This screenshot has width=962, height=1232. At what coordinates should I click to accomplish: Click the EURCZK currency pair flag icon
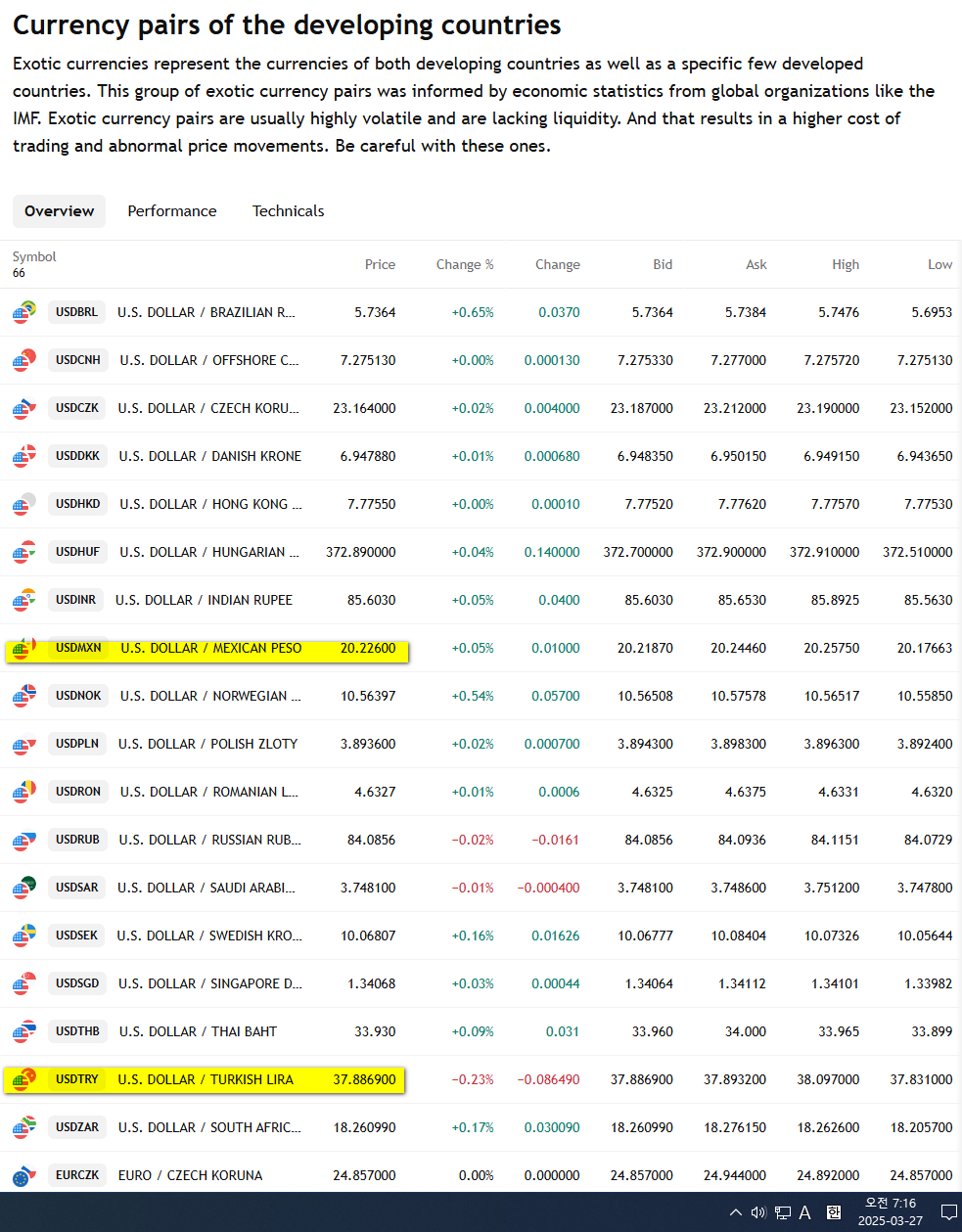tap(24, 1175)
